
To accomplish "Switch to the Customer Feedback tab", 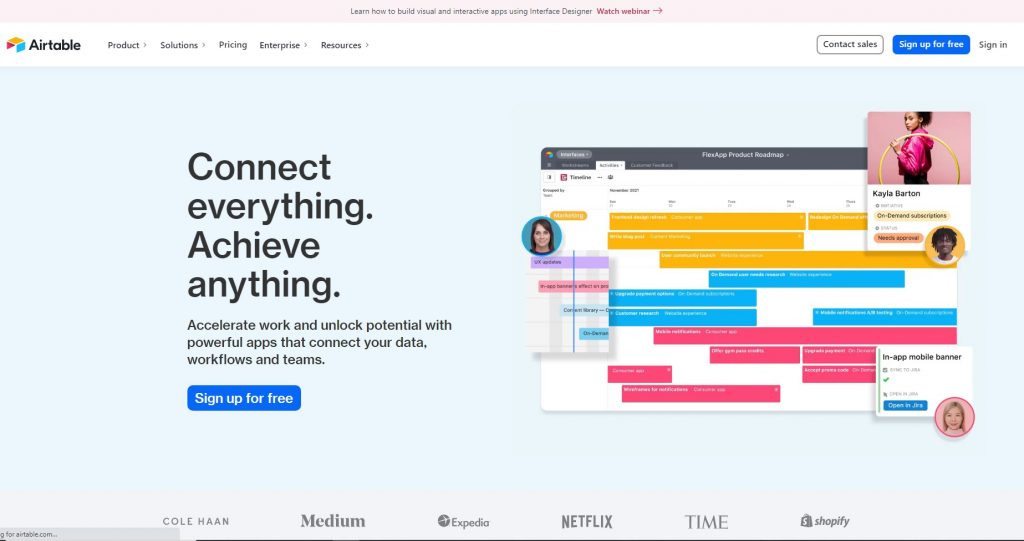I will tap(652, 165).
